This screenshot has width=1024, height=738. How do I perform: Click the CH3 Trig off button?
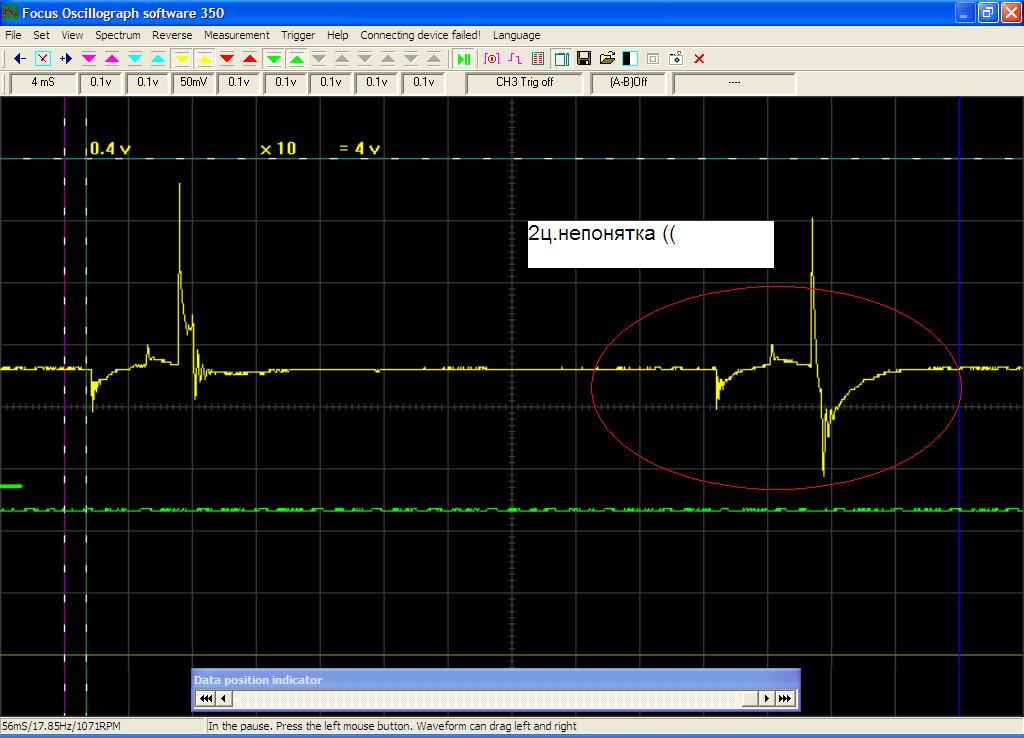click(524, 82)
